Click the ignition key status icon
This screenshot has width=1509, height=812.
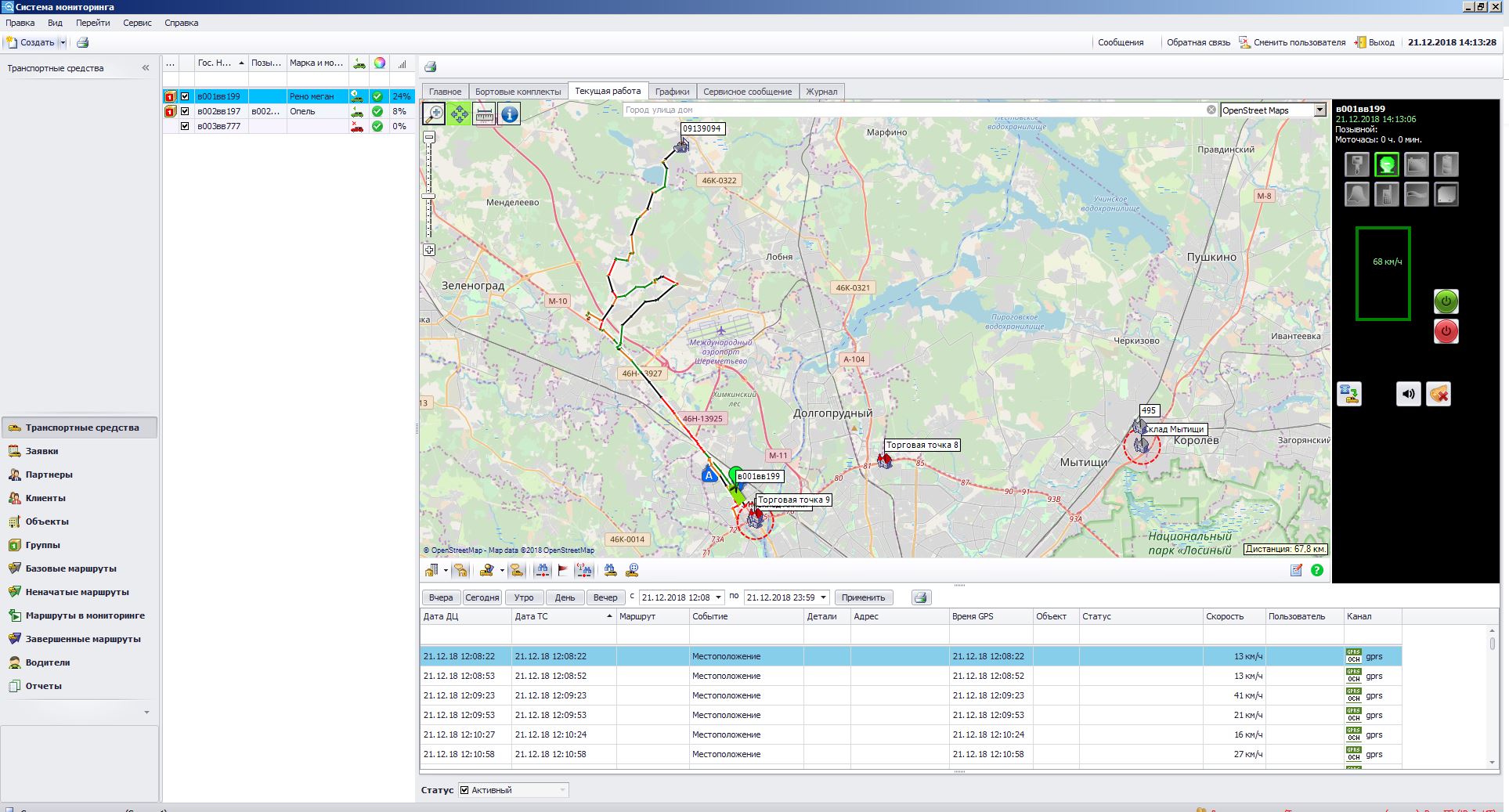[x=1357, y=164]
